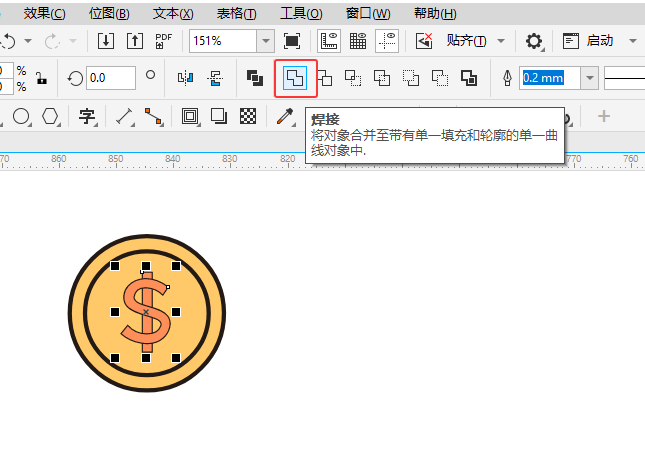Click the create boundary icon

[x=469, y=78]
